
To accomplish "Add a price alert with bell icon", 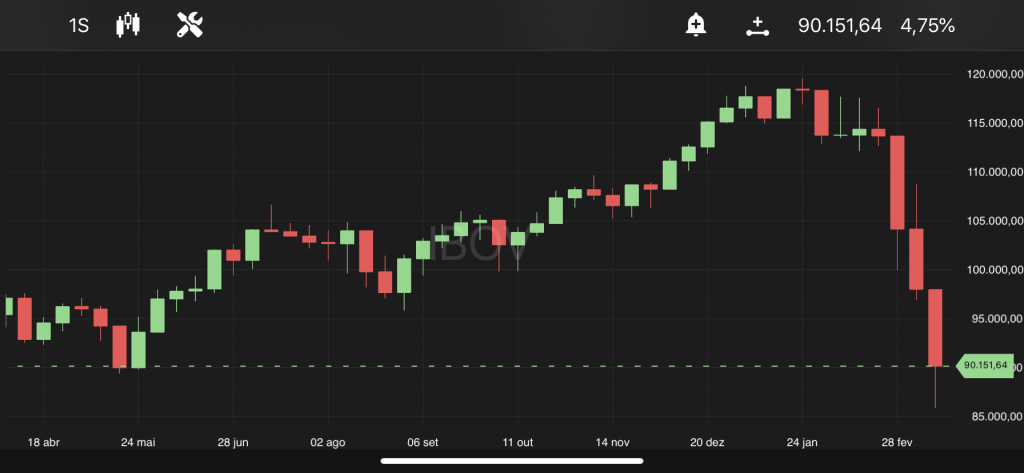I will (x=696, y=25).
